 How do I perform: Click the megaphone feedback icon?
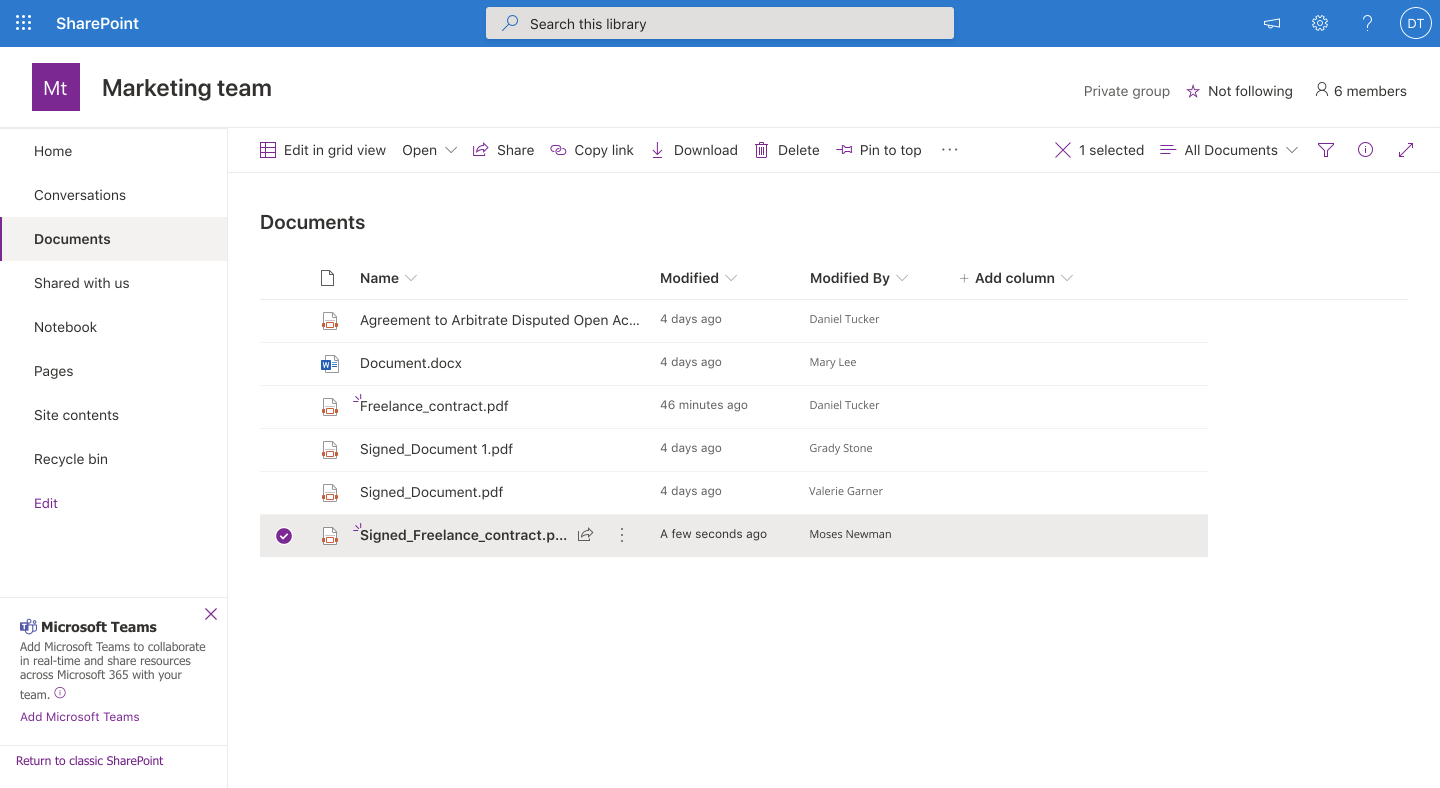pyautogui.click(x=1272, y=23)
